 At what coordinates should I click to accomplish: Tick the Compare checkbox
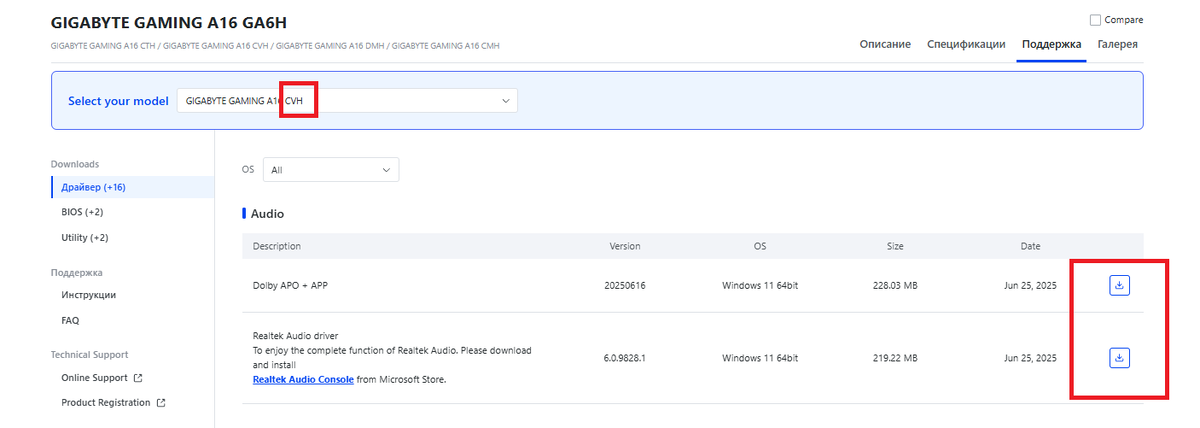tap(1095, 20)
